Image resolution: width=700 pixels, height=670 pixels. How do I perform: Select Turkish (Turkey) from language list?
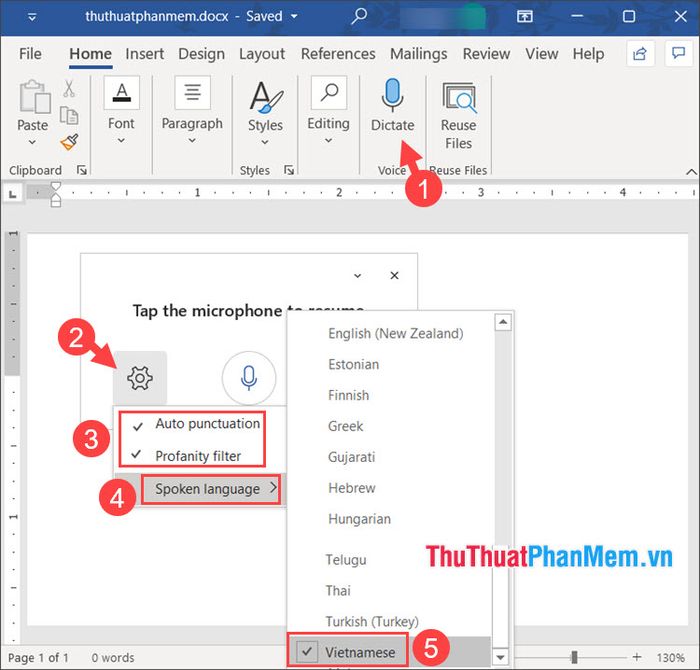click(372, 621)
